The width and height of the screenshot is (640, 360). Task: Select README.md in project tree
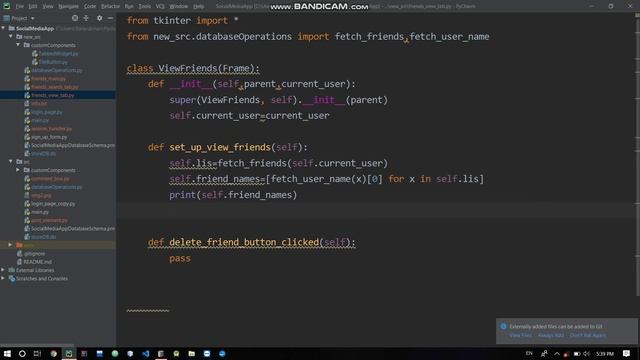pos(37,262)
